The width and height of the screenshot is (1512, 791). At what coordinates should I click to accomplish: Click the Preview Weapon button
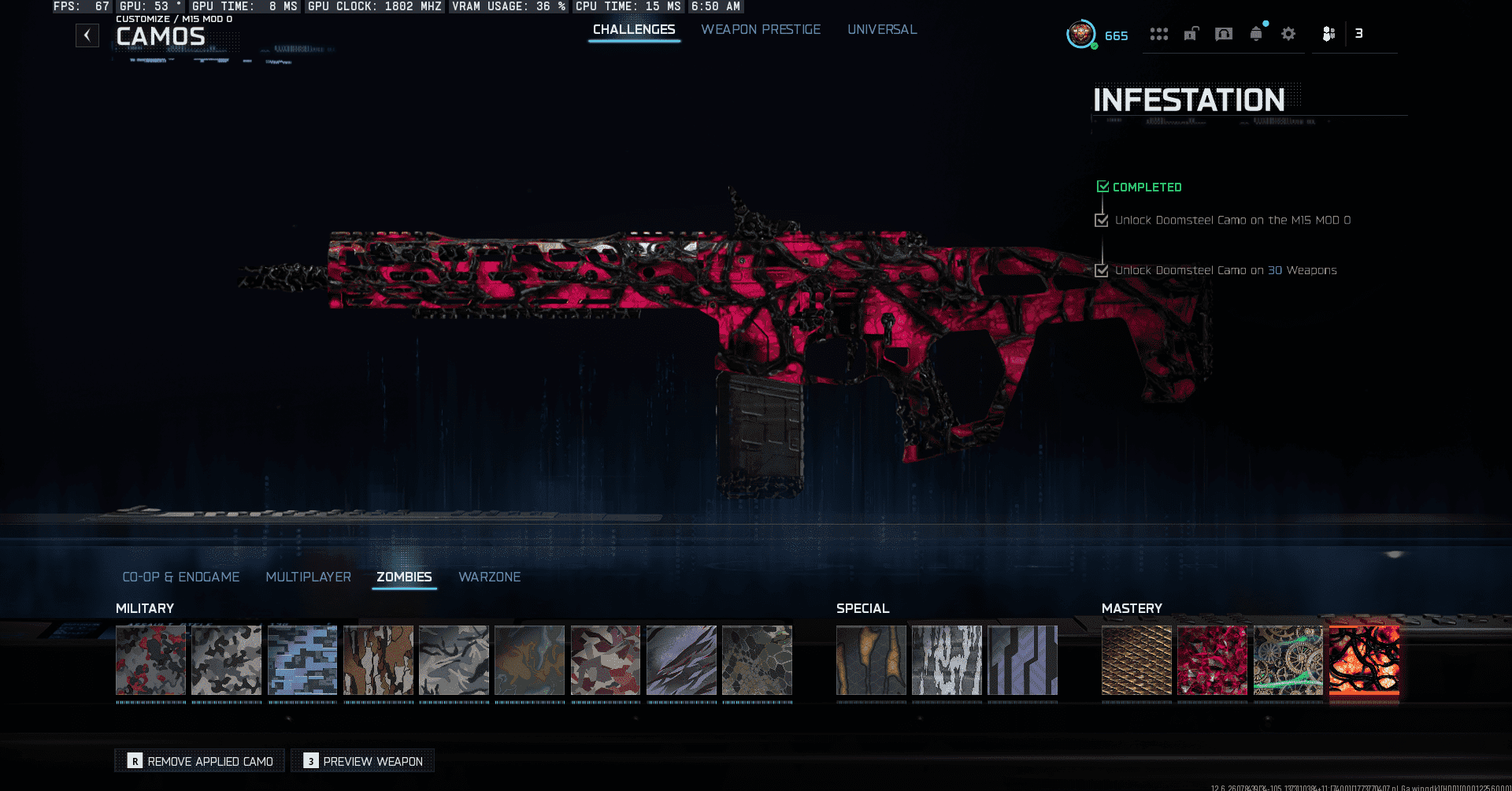coord(363,761)
